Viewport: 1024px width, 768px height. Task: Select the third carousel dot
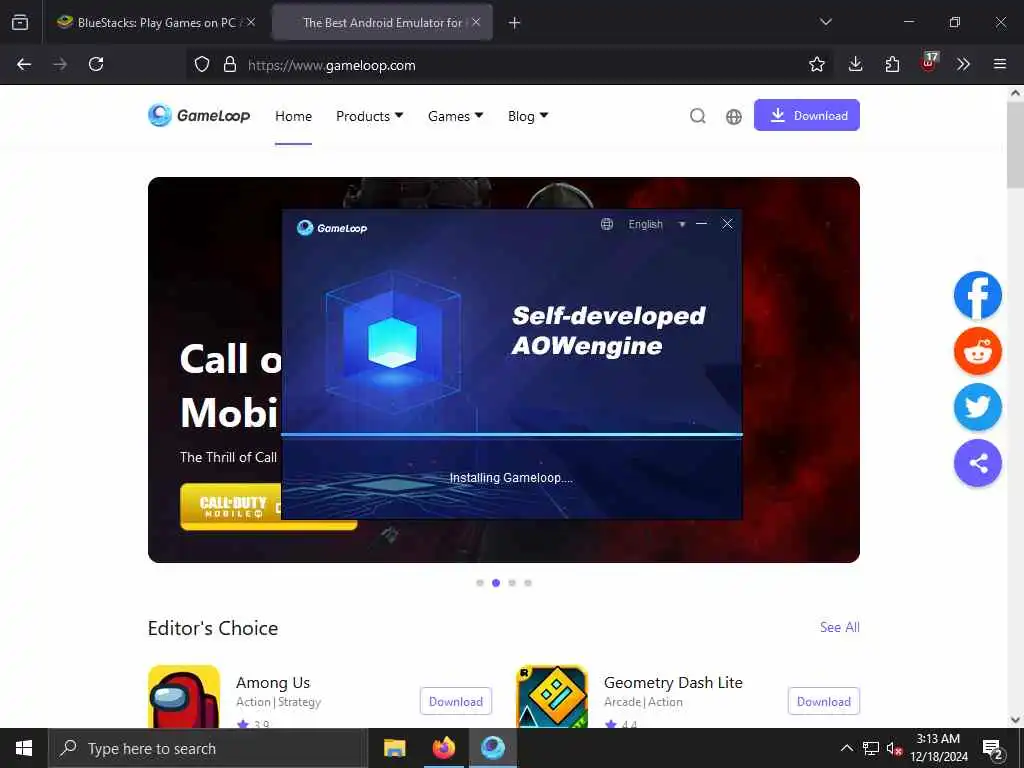[512, 583]
